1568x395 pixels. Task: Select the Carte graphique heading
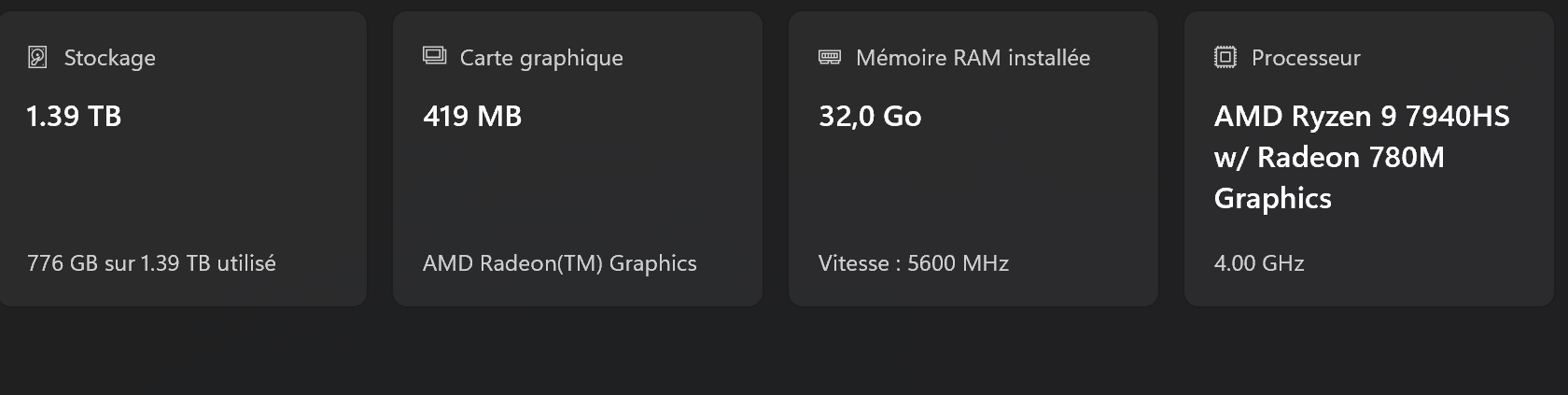click(x=541, y=58)
